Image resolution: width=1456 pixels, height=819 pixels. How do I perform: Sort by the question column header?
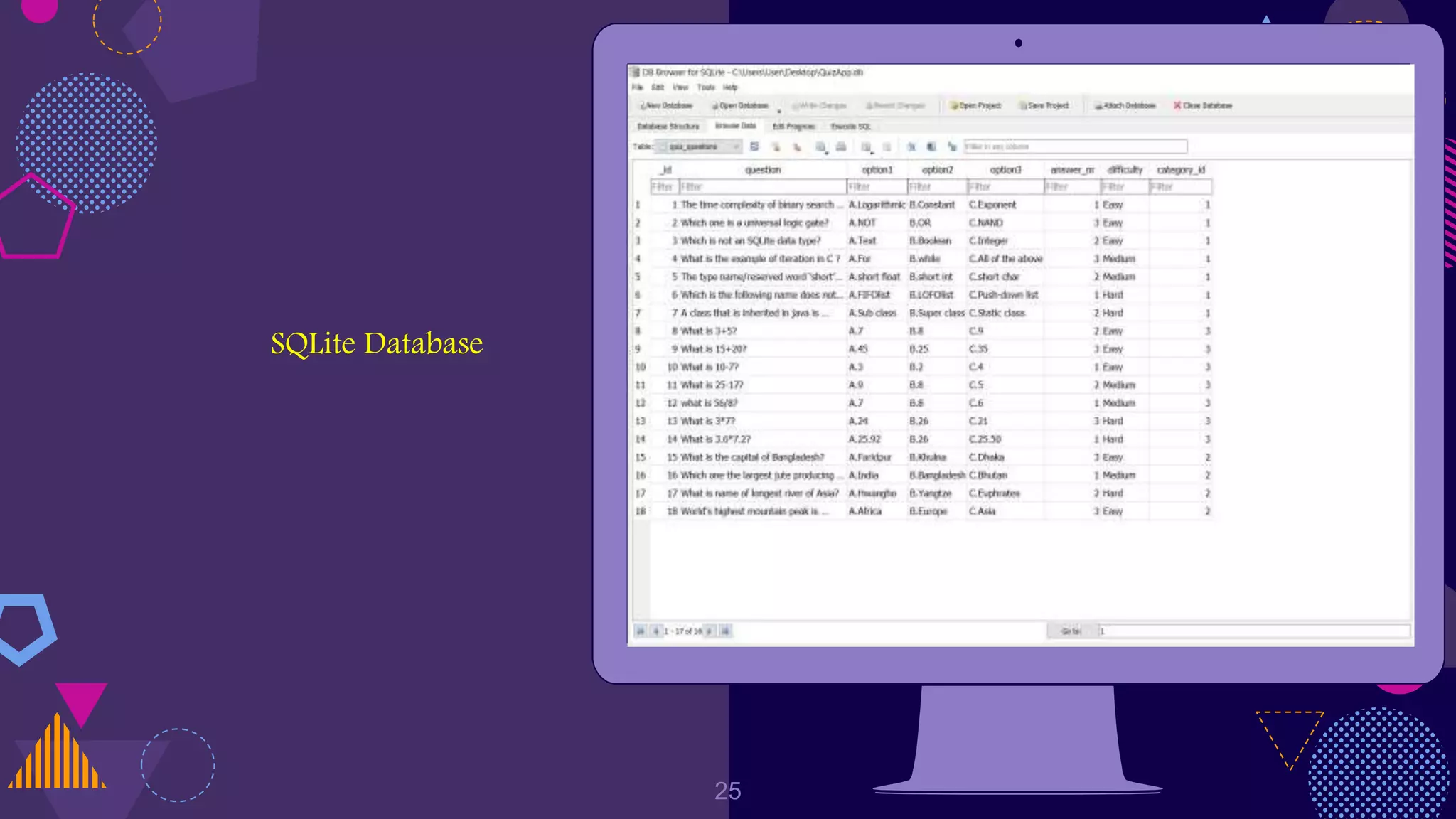[763, 170]
